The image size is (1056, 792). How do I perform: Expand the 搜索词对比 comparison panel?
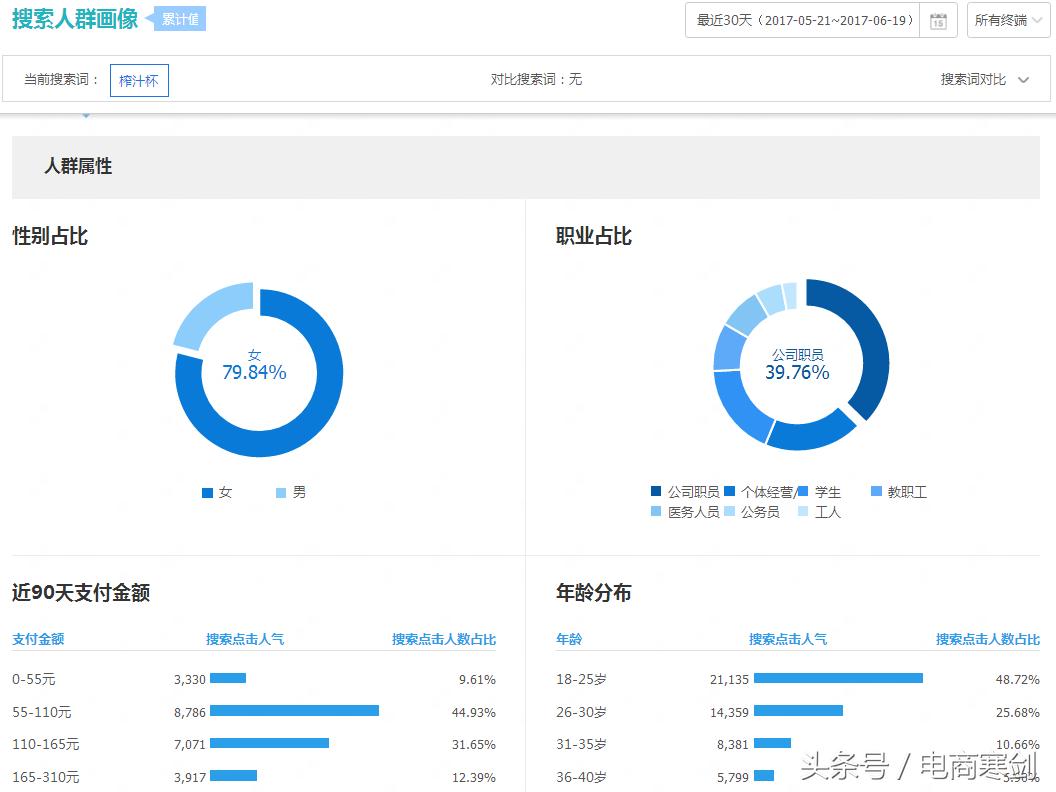click(x=987, y=79)
